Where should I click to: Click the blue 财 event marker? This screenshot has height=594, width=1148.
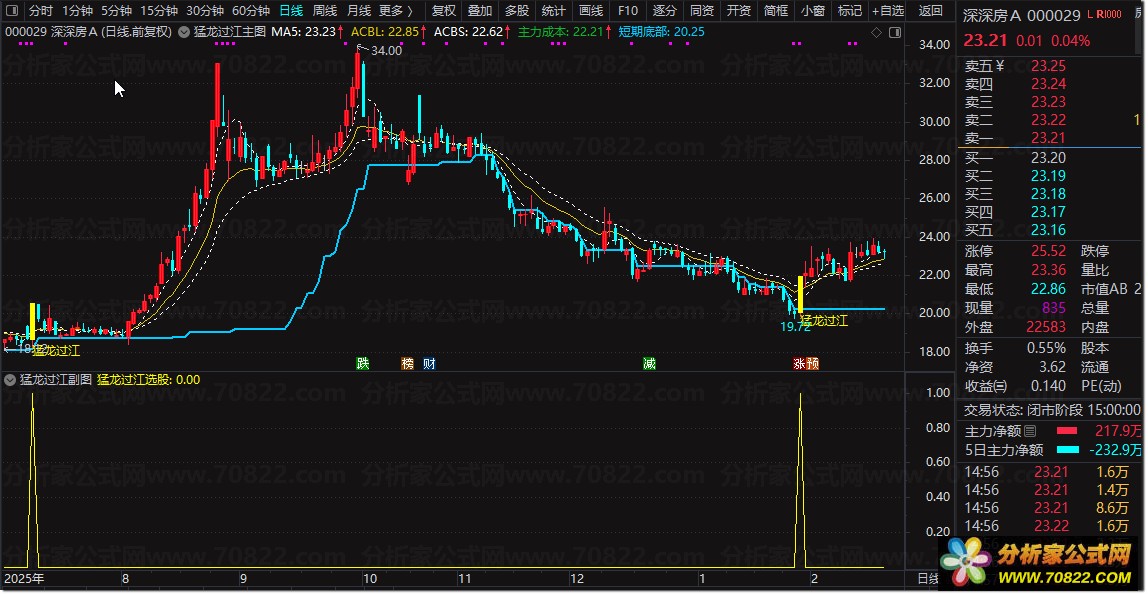point(429,363)
